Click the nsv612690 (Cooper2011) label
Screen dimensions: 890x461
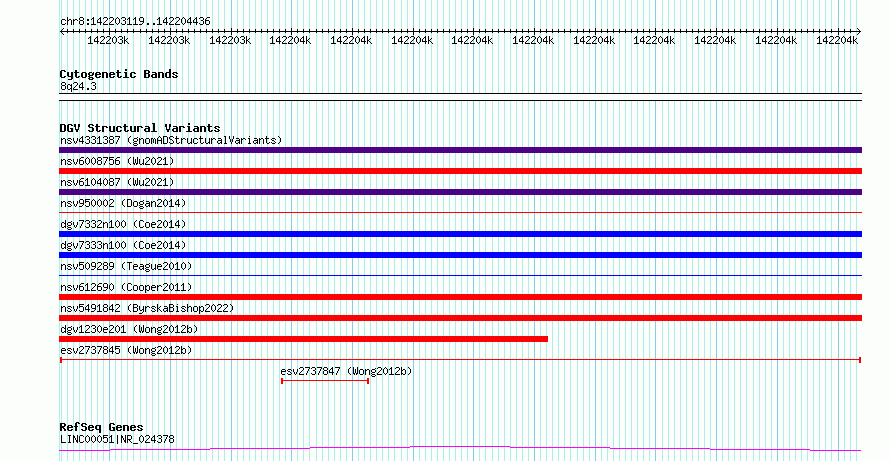point(126,287)
